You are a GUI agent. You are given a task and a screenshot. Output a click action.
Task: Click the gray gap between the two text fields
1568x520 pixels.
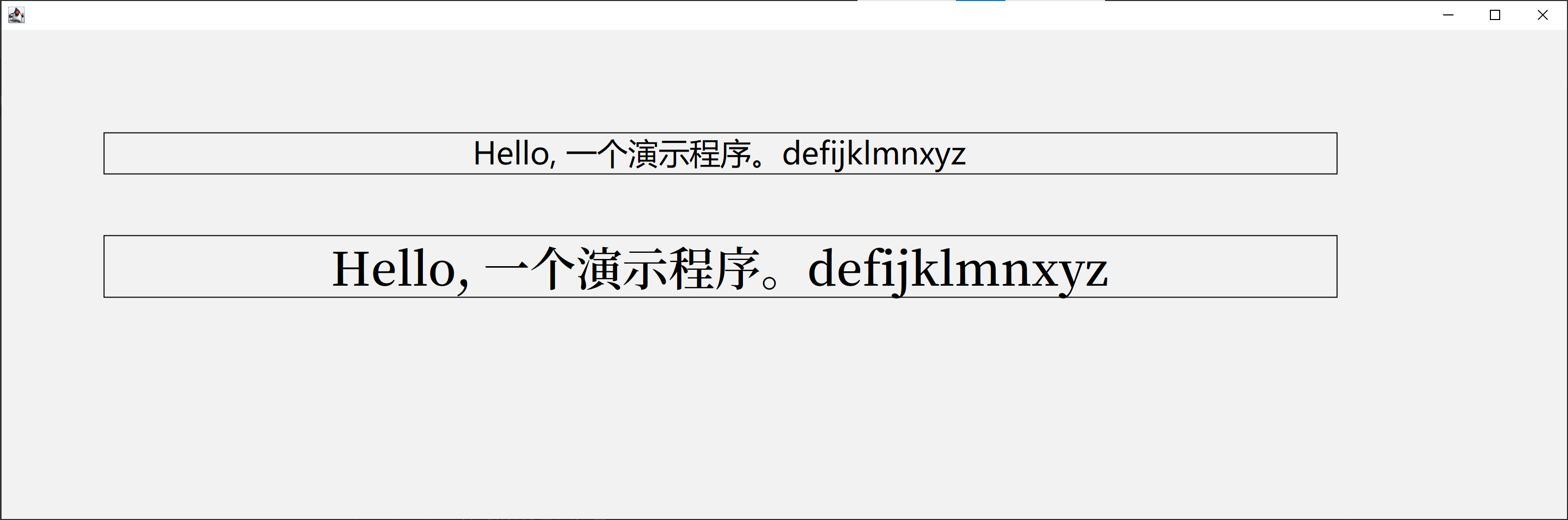coord(720,205)
